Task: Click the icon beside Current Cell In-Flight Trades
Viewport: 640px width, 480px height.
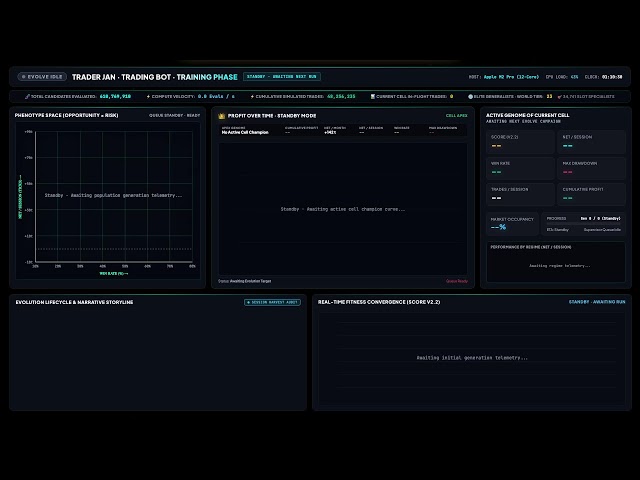Action: [373, 97]
